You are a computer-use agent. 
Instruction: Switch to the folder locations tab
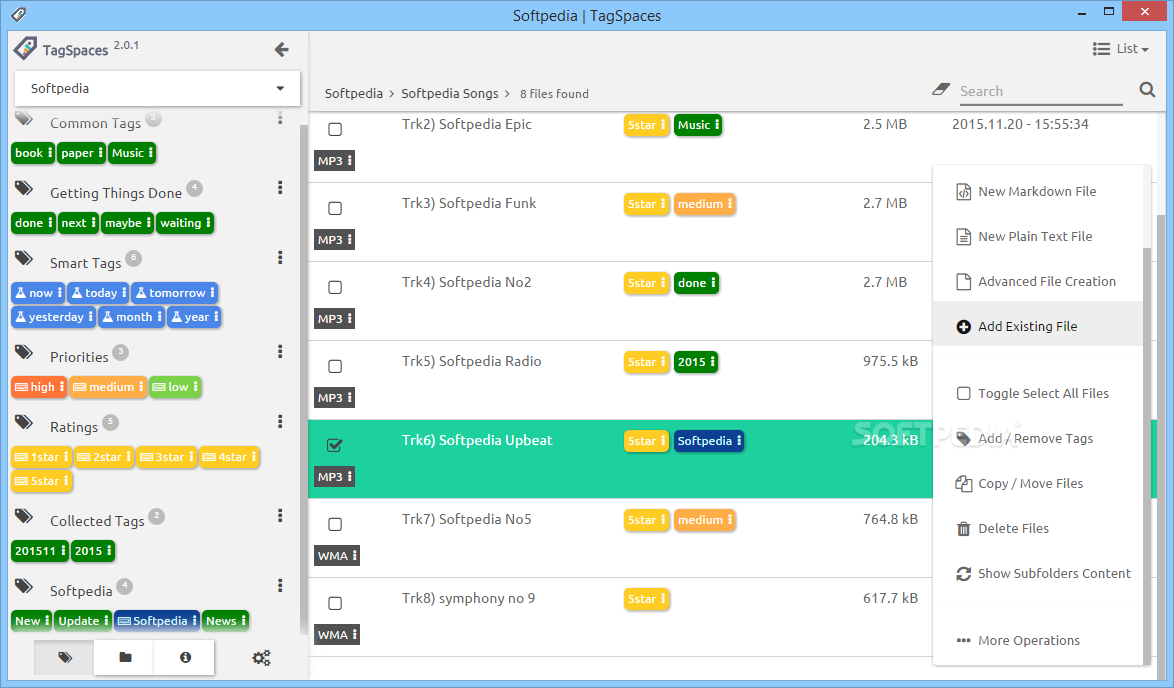[x=125, y=657]
